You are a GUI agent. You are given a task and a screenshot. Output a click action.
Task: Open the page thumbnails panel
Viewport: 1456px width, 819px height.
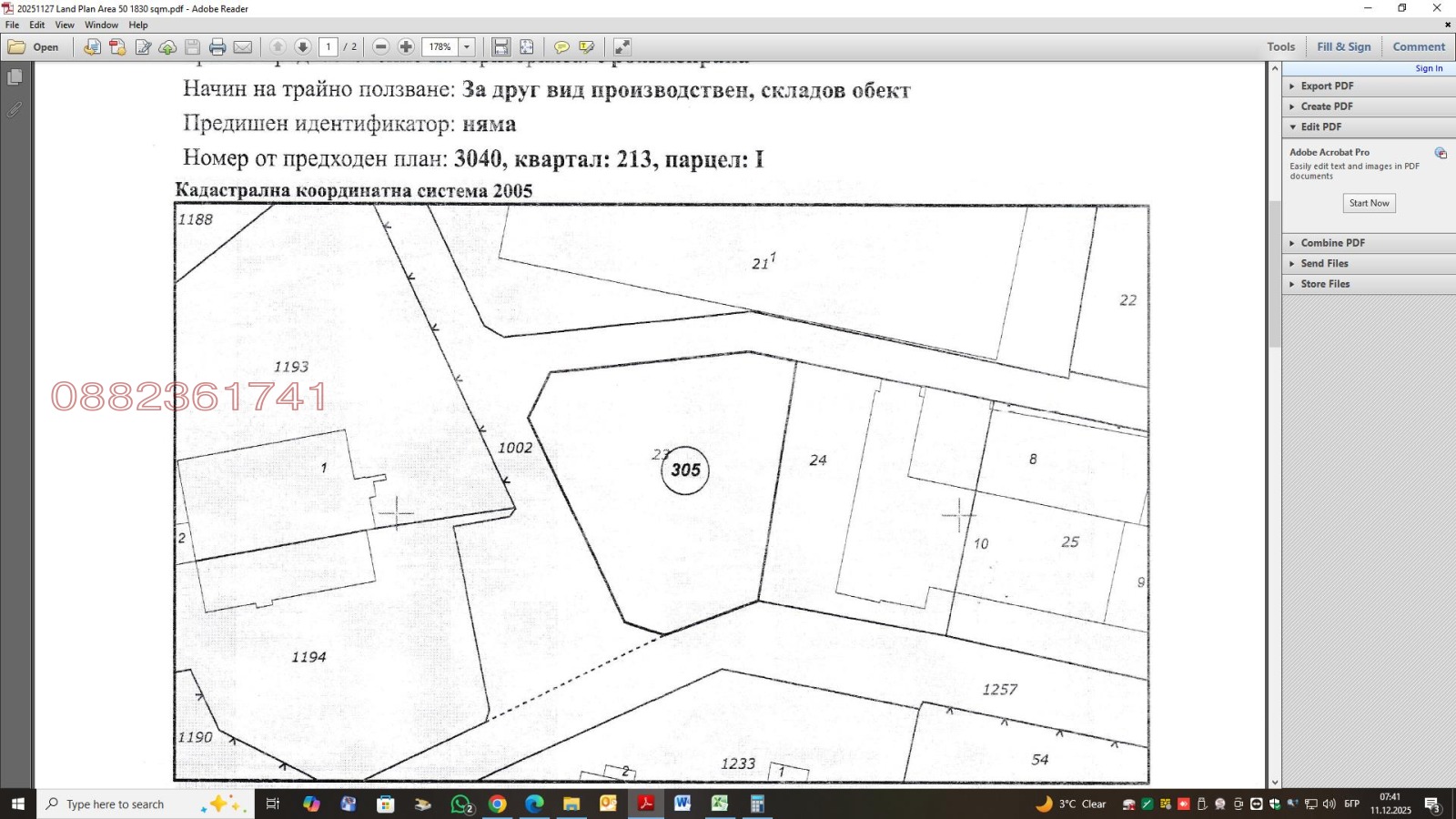15,78
